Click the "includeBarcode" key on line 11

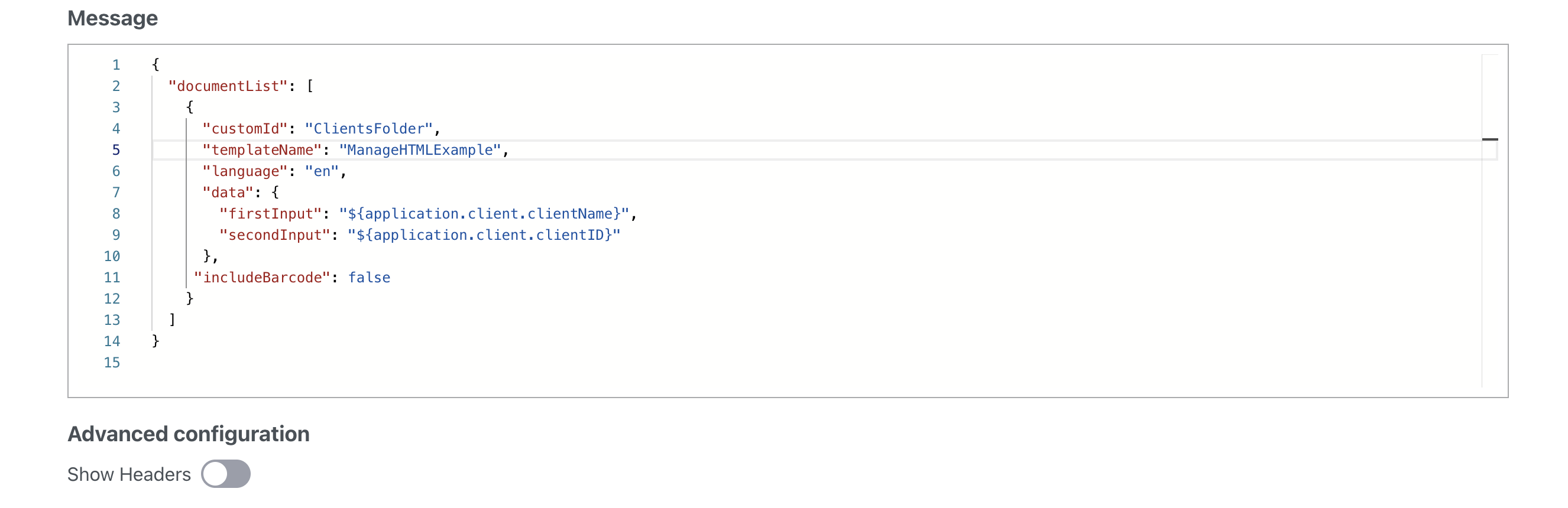click(262, 278)
